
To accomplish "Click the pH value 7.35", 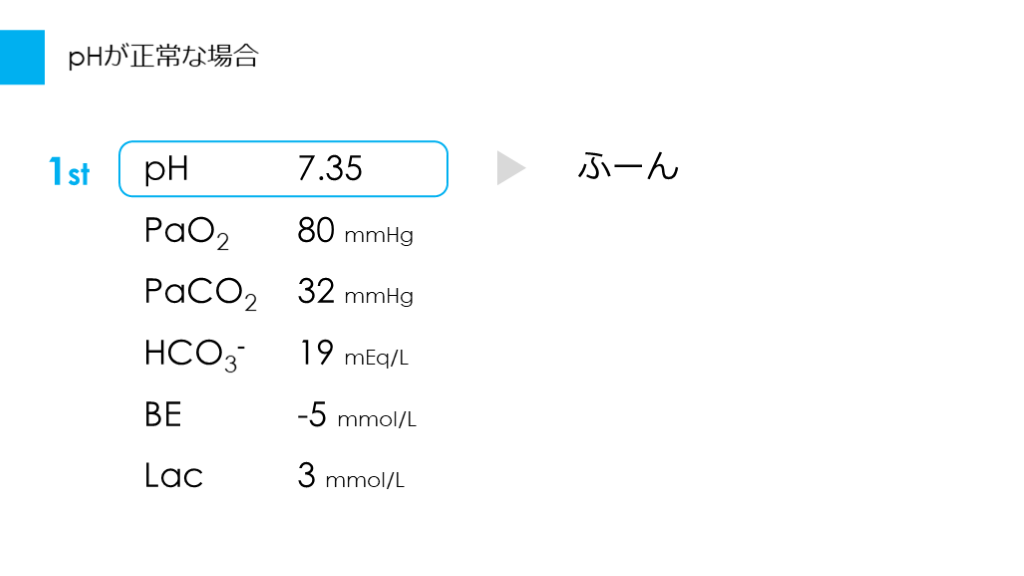I will click(329, 169).
